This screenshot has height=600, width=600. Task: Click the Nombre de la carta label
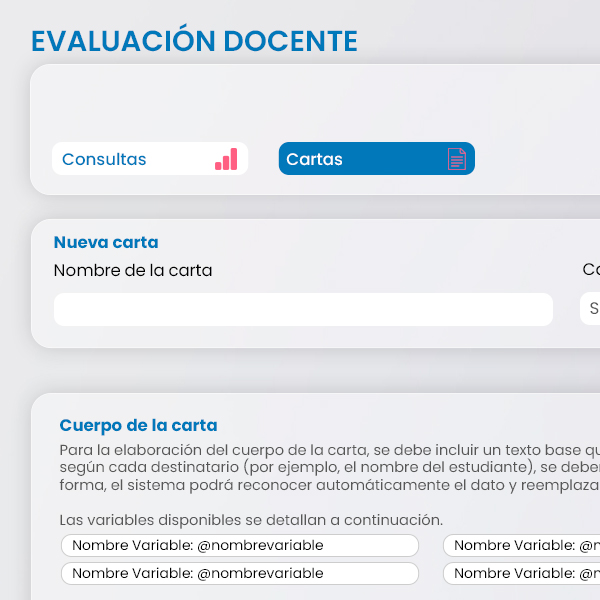[x=133, y=270]
